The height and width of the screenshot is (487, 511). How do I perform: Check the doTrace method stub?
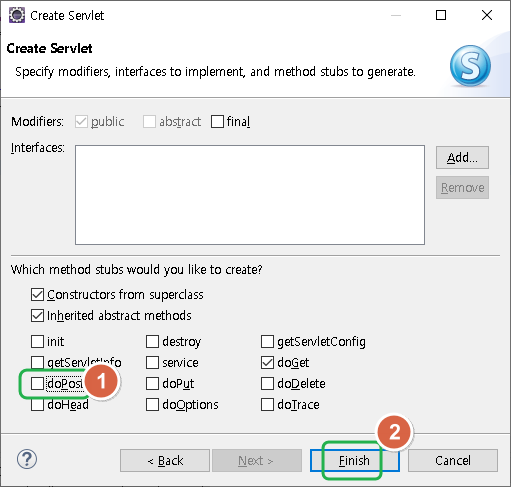click(x=267, y=404)
